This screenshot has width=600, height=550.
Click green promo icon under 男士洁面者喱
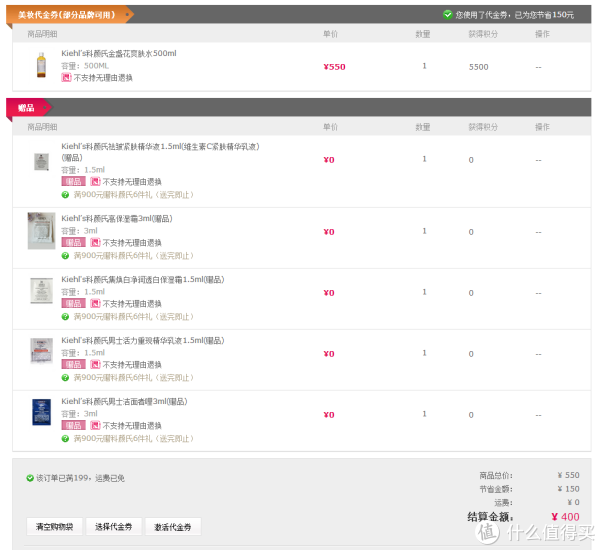[x=65, y=439]
